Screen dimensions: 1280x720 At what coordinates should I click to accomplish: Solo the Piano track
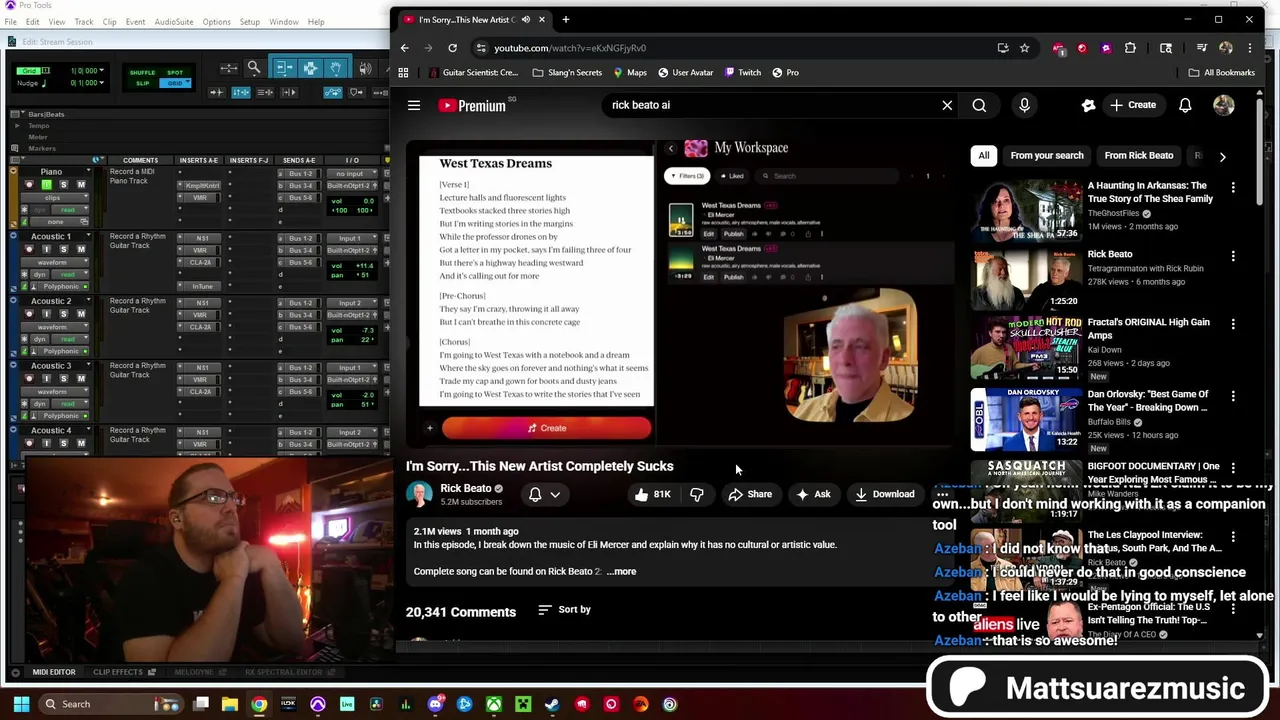point(63,184)
